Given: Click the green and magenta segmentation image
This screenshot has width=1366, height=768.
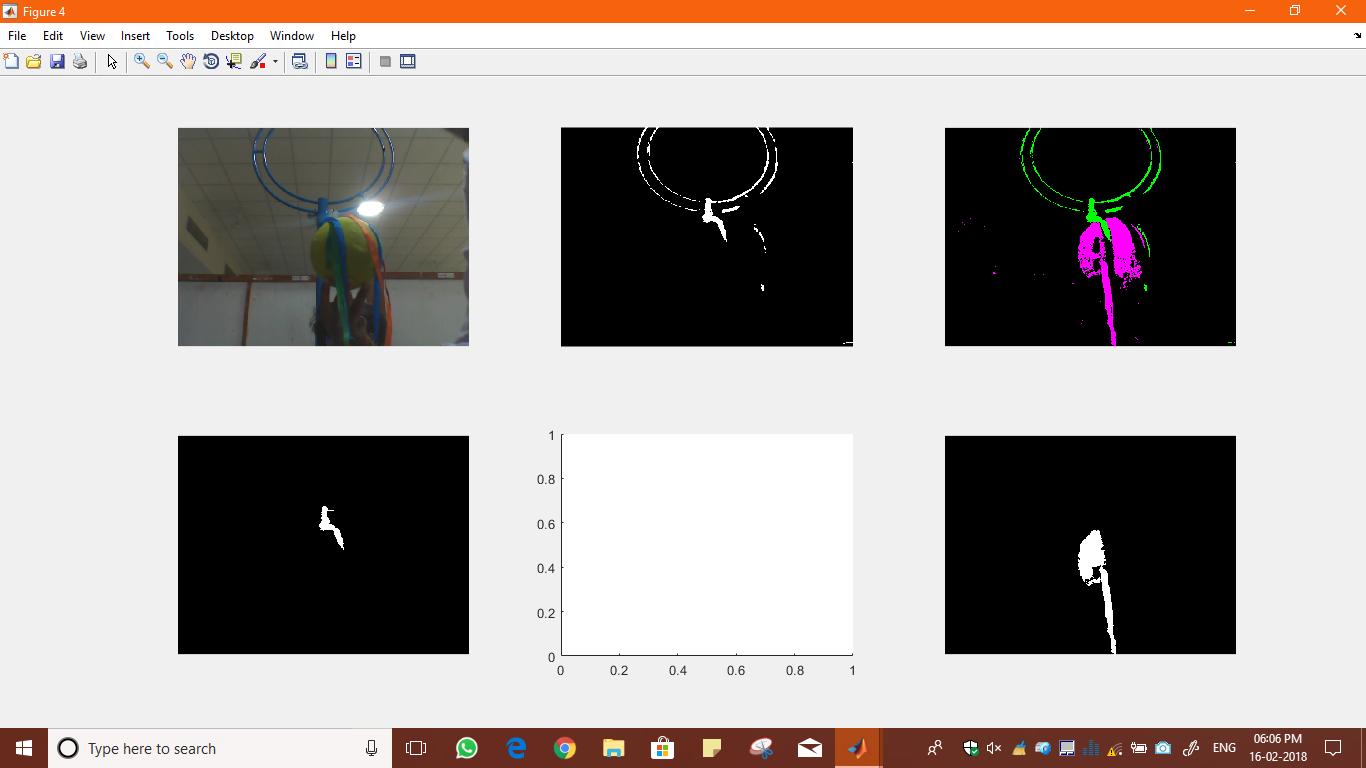Looking at the screenshot, I should coord(1090,237).
